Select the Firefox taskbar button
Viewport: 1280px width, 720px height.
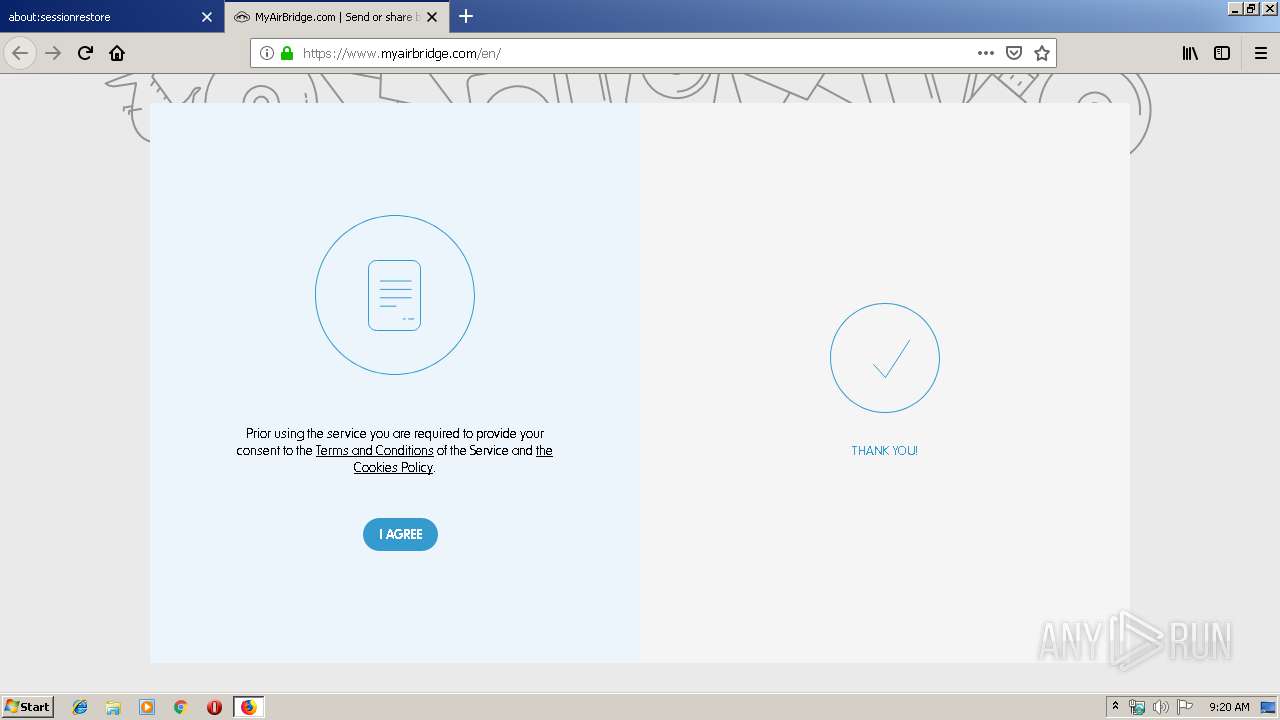(248, 707)
